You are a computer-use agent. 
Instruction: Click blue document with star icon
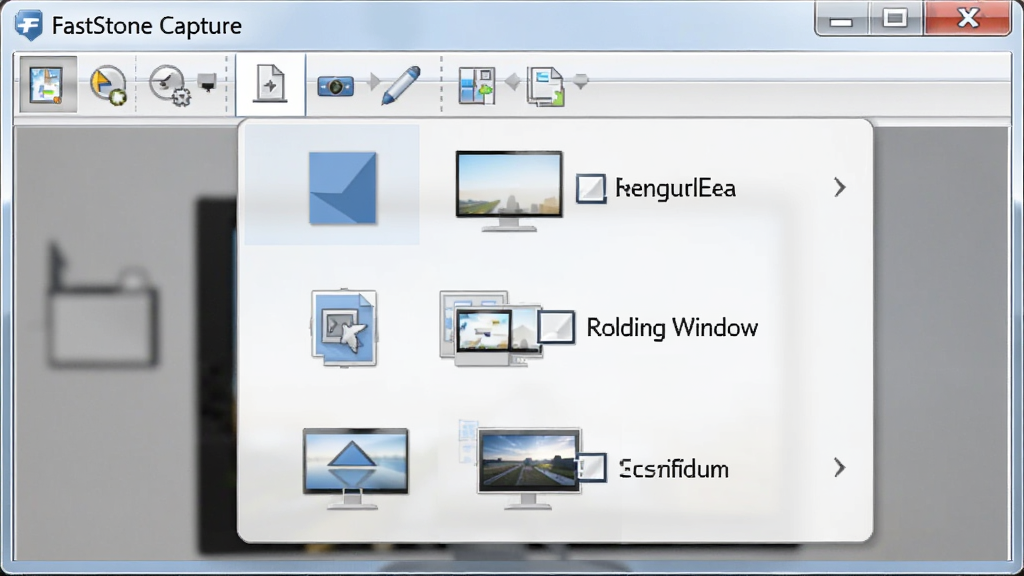344,328
